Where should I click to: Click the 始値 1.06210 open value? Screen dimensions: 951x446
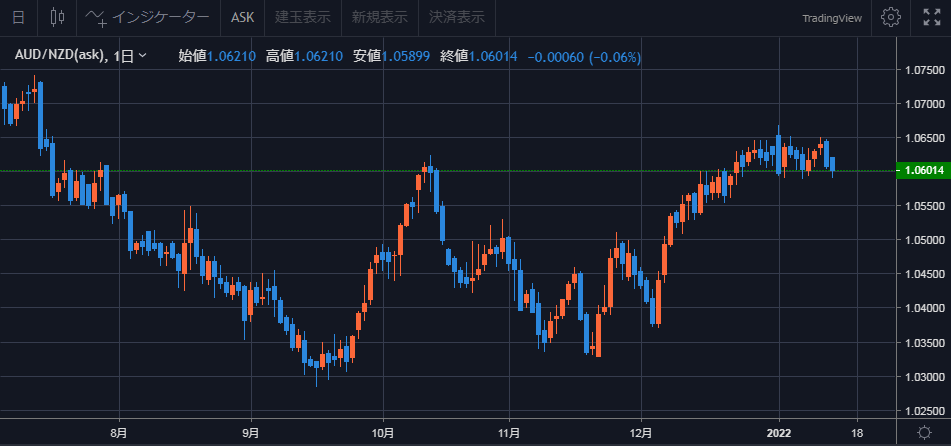click(219, 56)
